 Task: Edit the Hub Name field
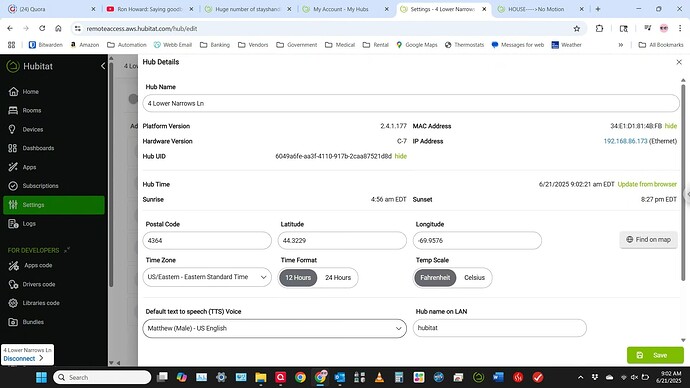[x=411, y=103]
